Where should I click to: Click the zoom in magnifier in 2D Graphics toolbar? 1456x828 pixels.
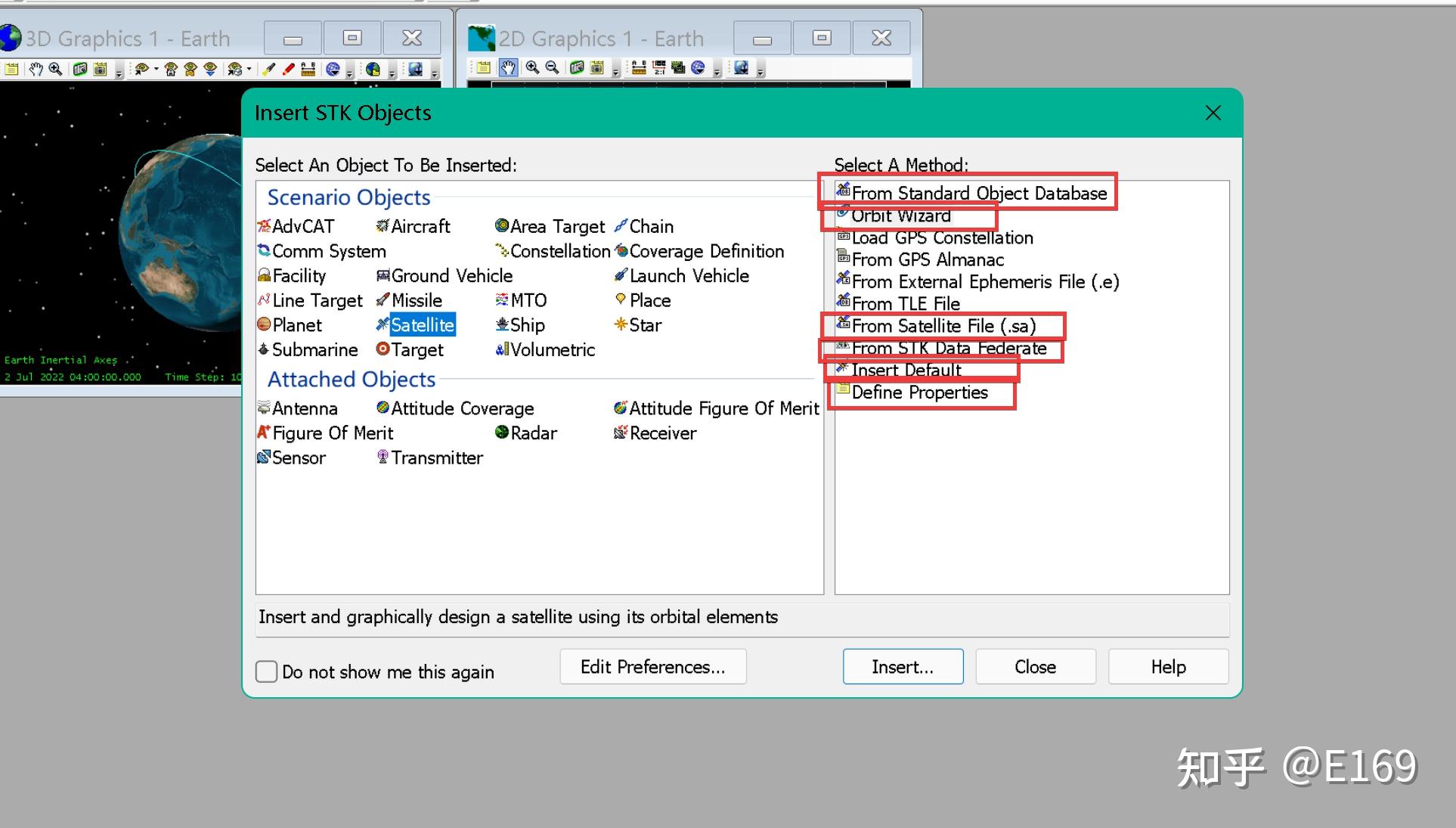(x=532, y=68)
